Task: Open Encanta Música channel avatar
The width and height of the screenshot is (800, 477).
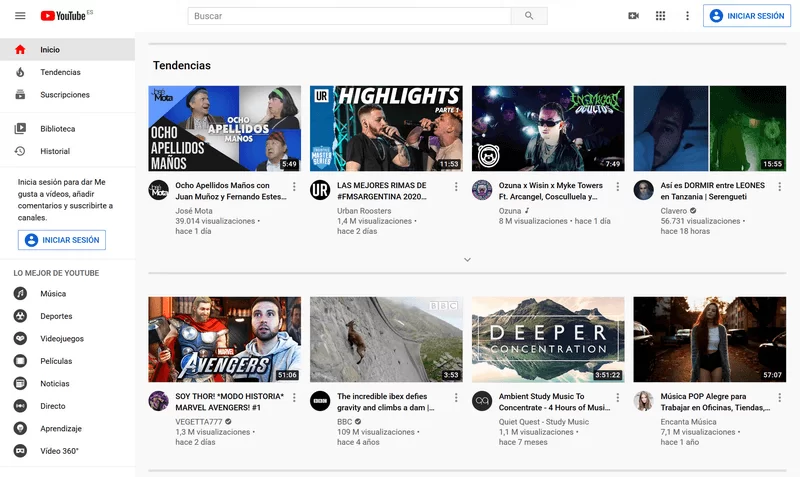Action: [643, 401]
